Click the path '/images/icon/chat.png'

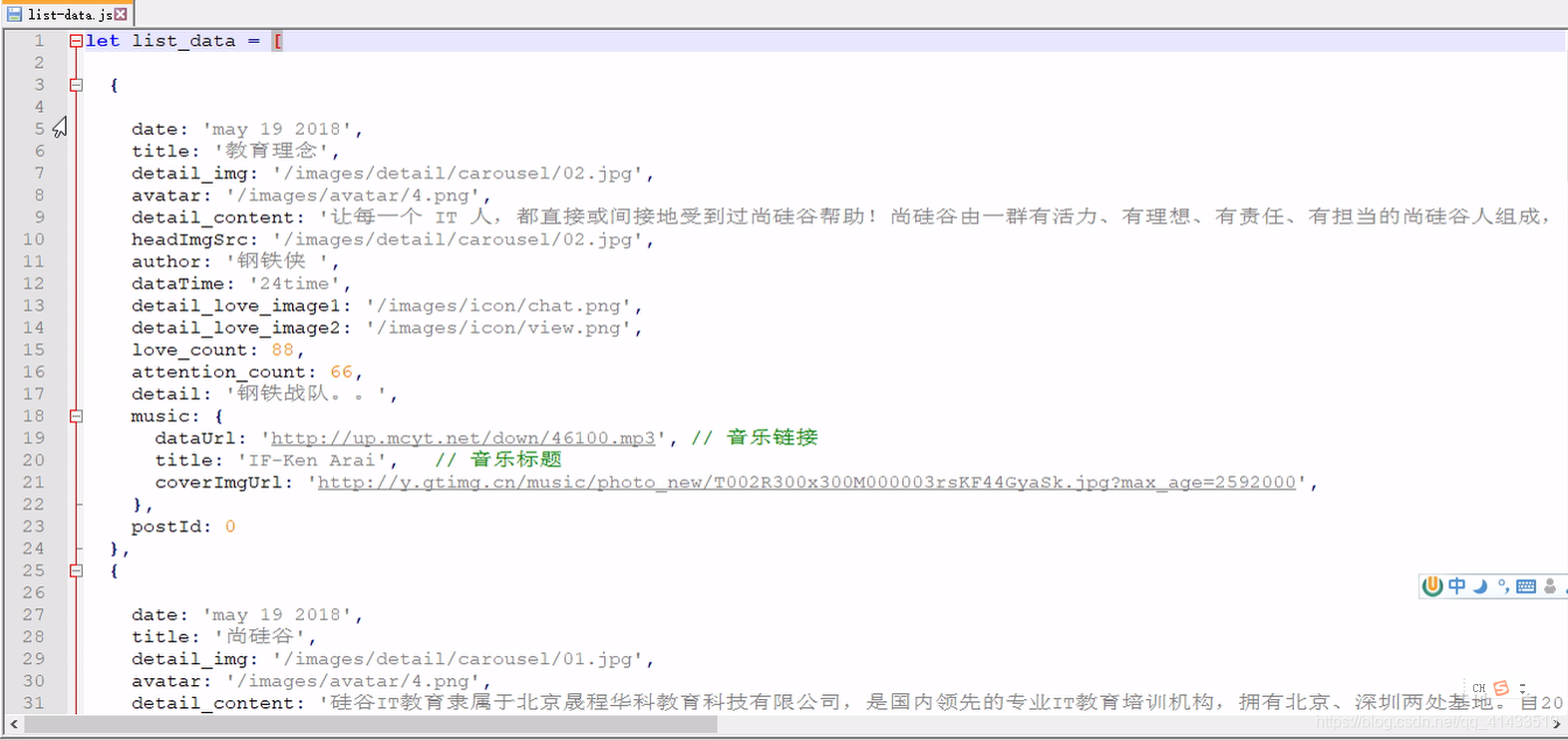coord(498,306)
